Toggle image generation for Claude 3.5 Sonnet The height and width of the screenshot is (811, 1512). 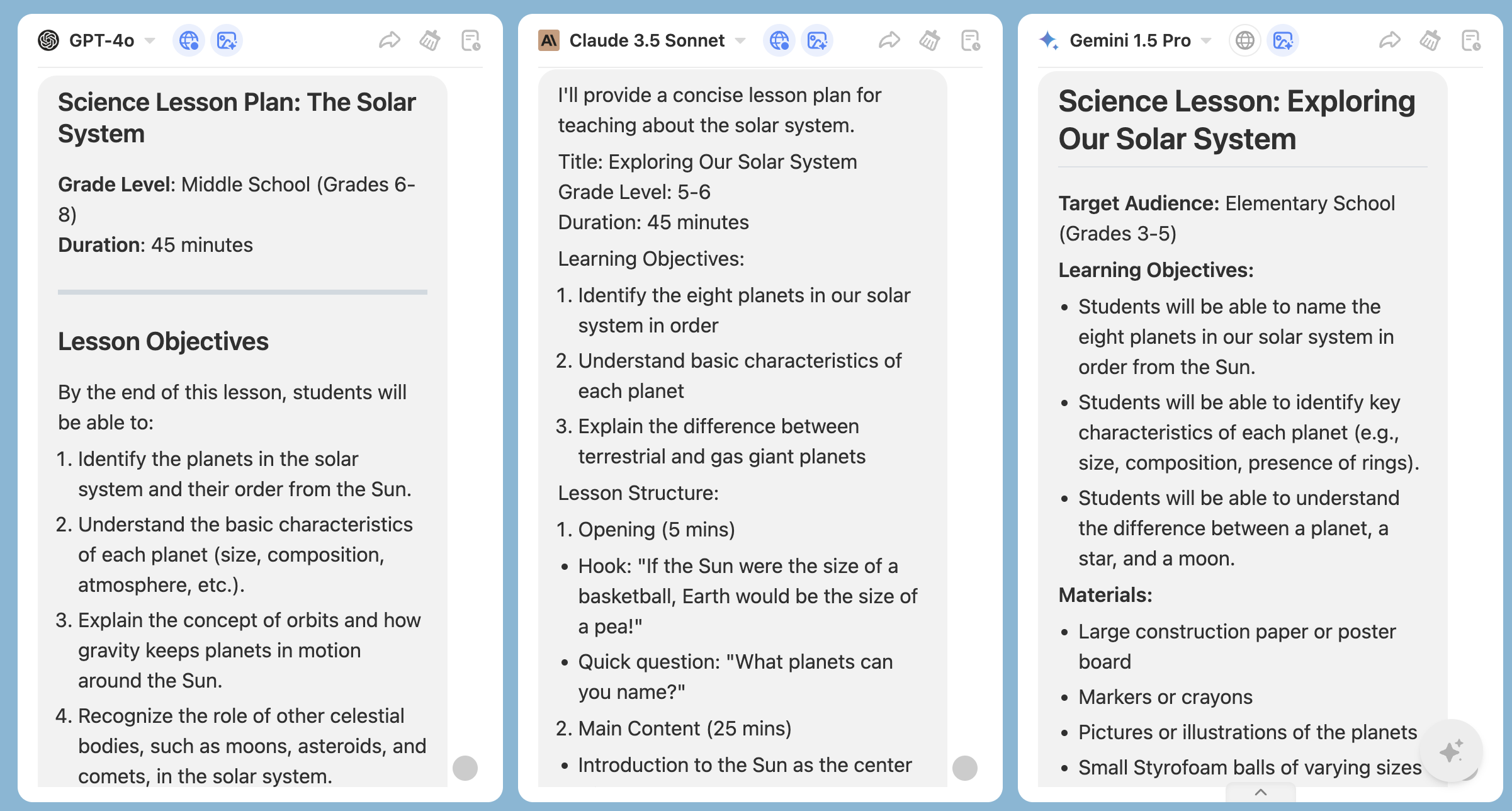coord(817,41)
